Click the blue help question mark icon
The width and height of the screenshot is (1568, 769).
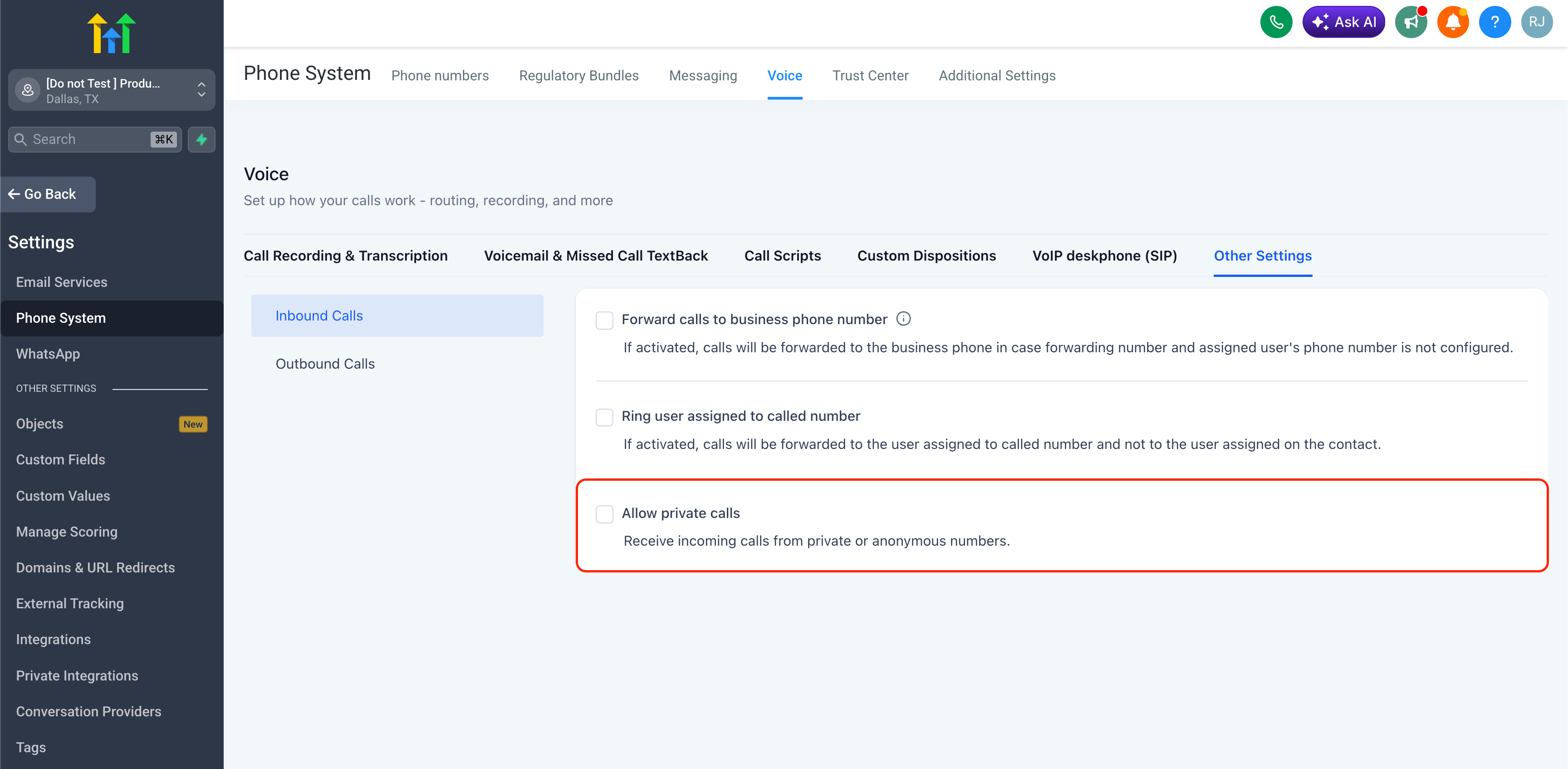[1494, 23]
